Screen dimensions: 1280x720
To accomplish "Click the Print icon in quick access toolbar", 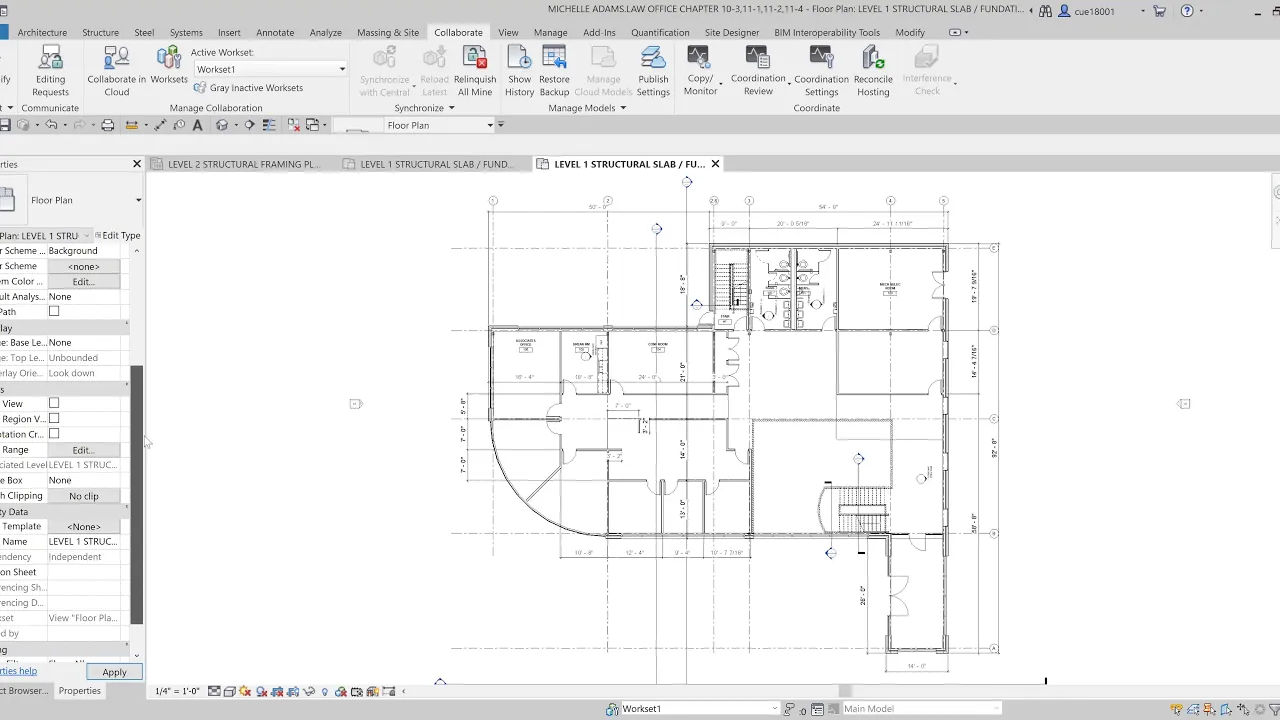I will (108, 125).
